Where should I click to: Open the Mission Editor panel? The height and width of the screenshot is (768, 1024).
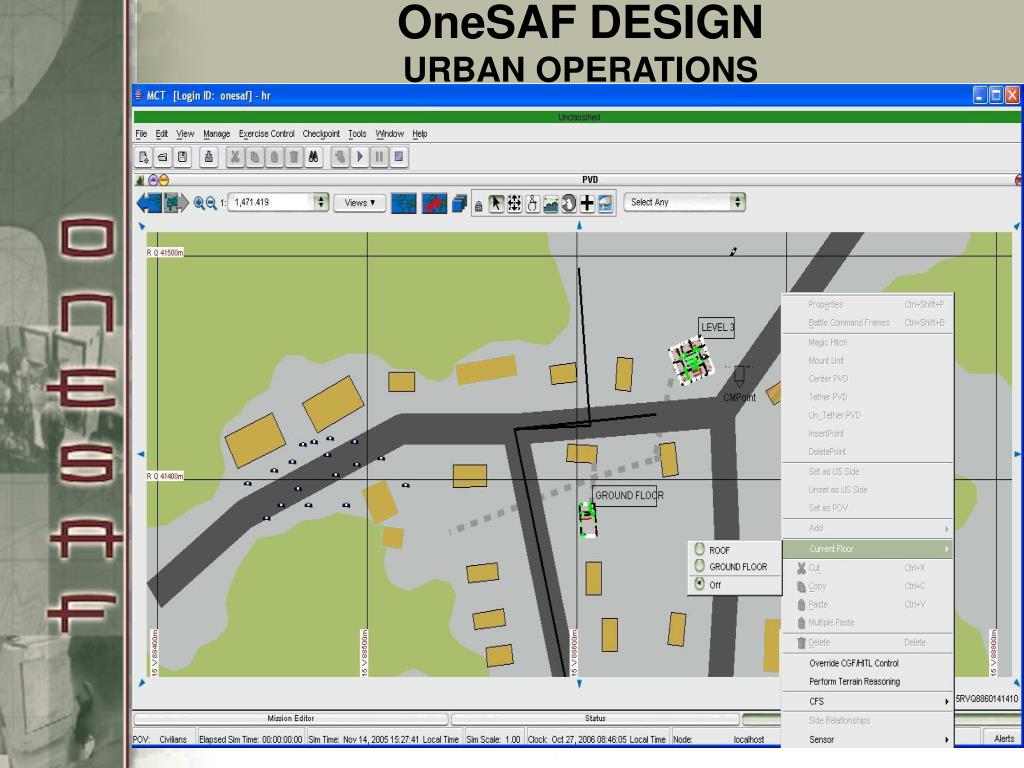coord(291,718)
